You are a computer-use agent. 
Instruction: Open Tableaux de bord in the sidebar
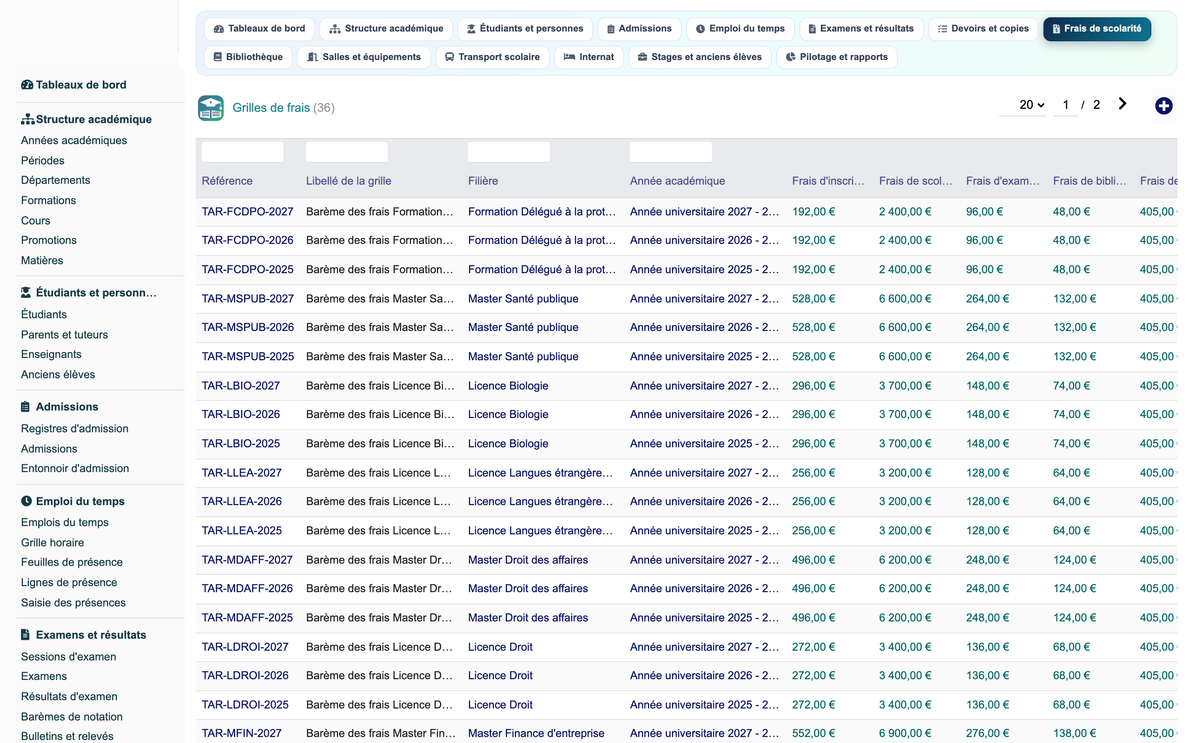click(x=74, y=85)
